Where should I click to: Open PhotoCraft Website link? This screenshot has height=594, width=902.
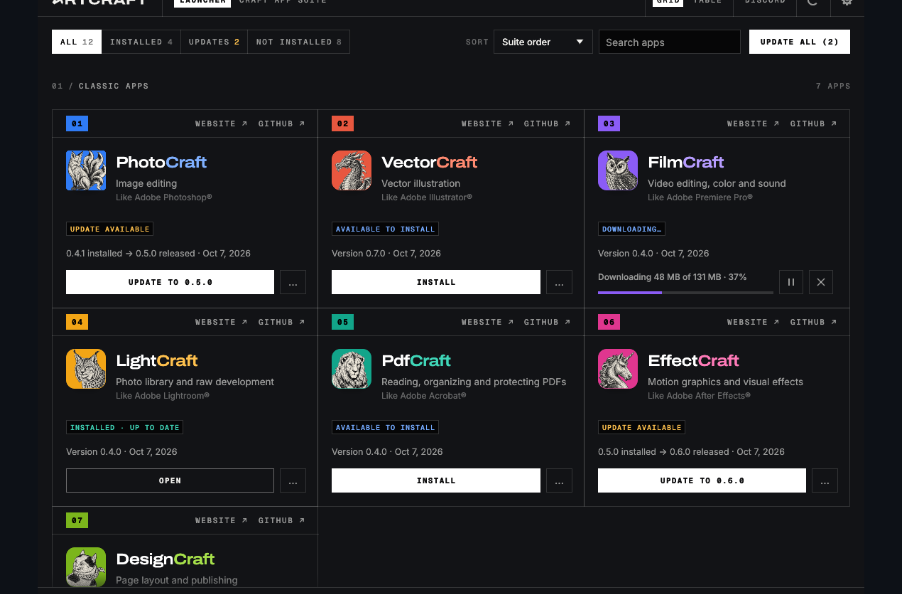[221, 124]
